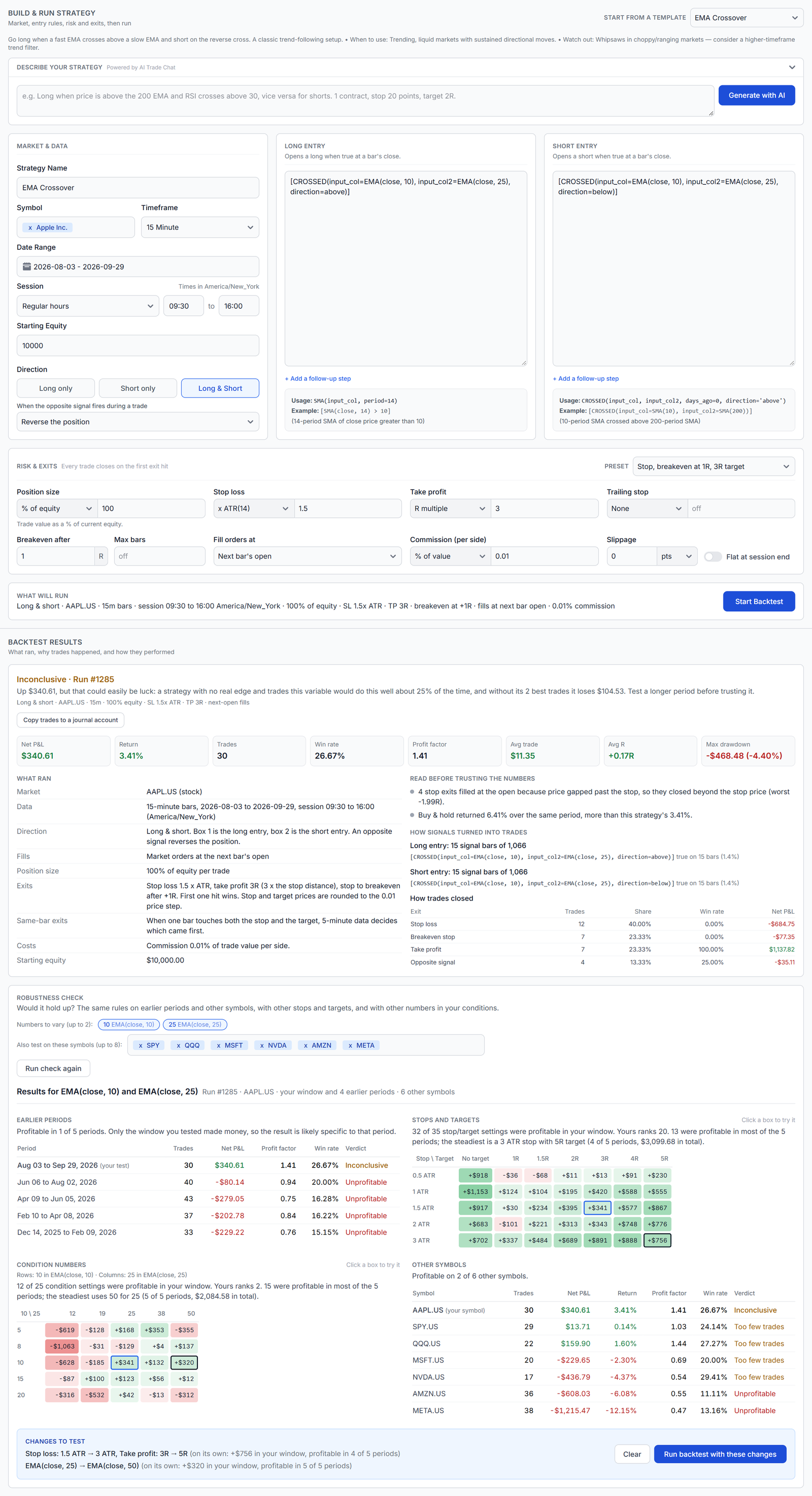Click the Date Range field

[138, 267]
